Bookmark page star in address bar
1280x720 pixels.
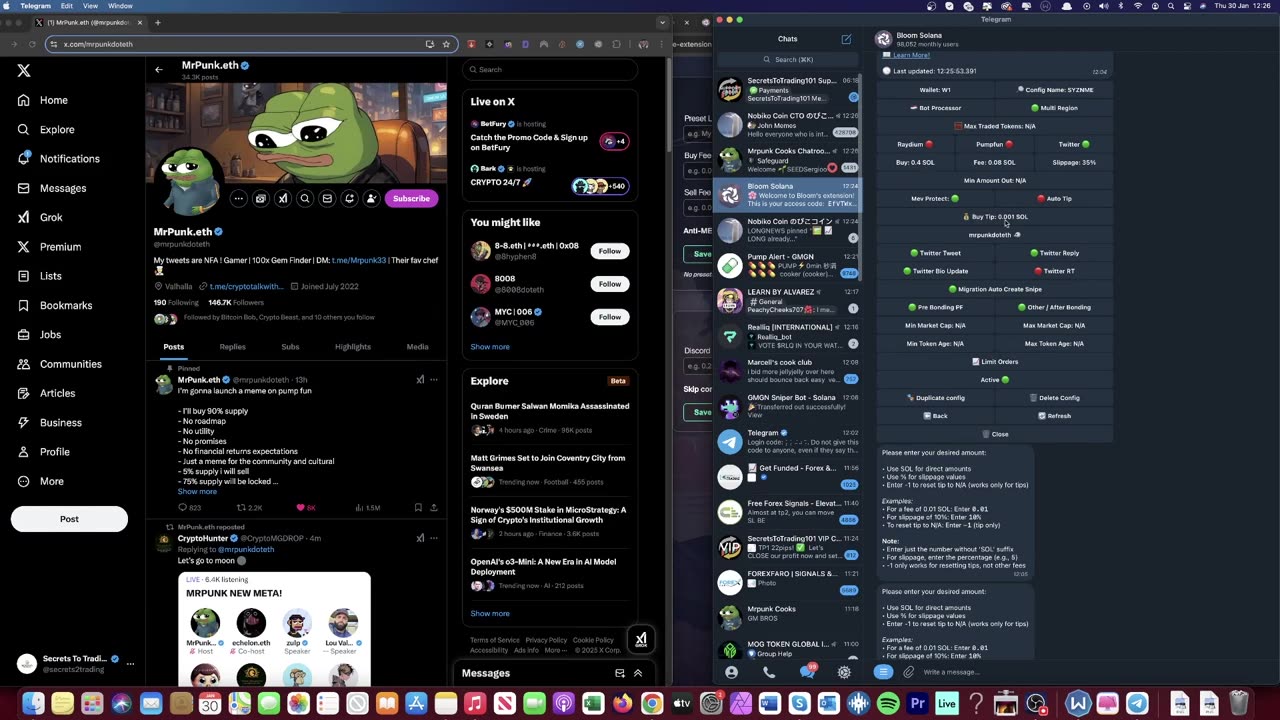446,44
